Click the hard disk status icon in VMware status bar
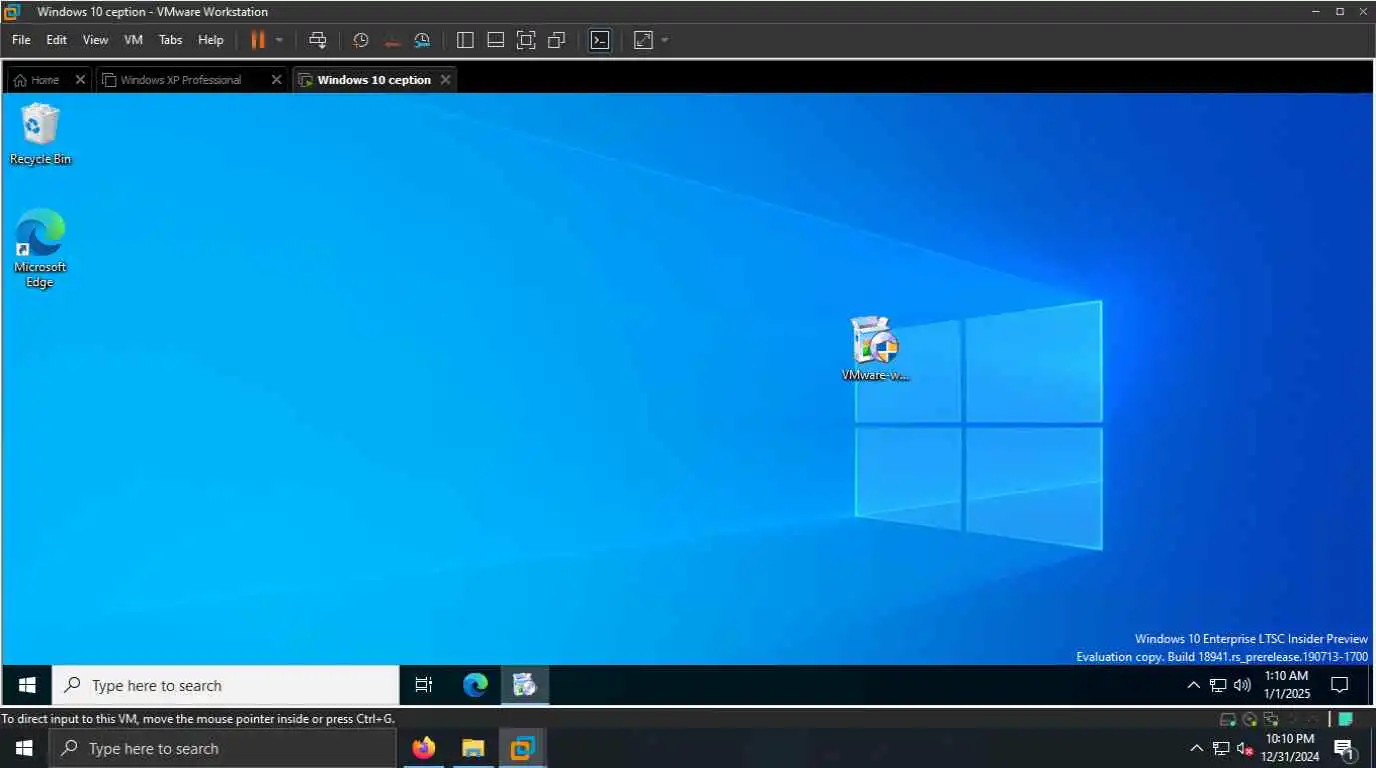Image resolution: width=1376 pixels, height=768 pixels. 1228,719
